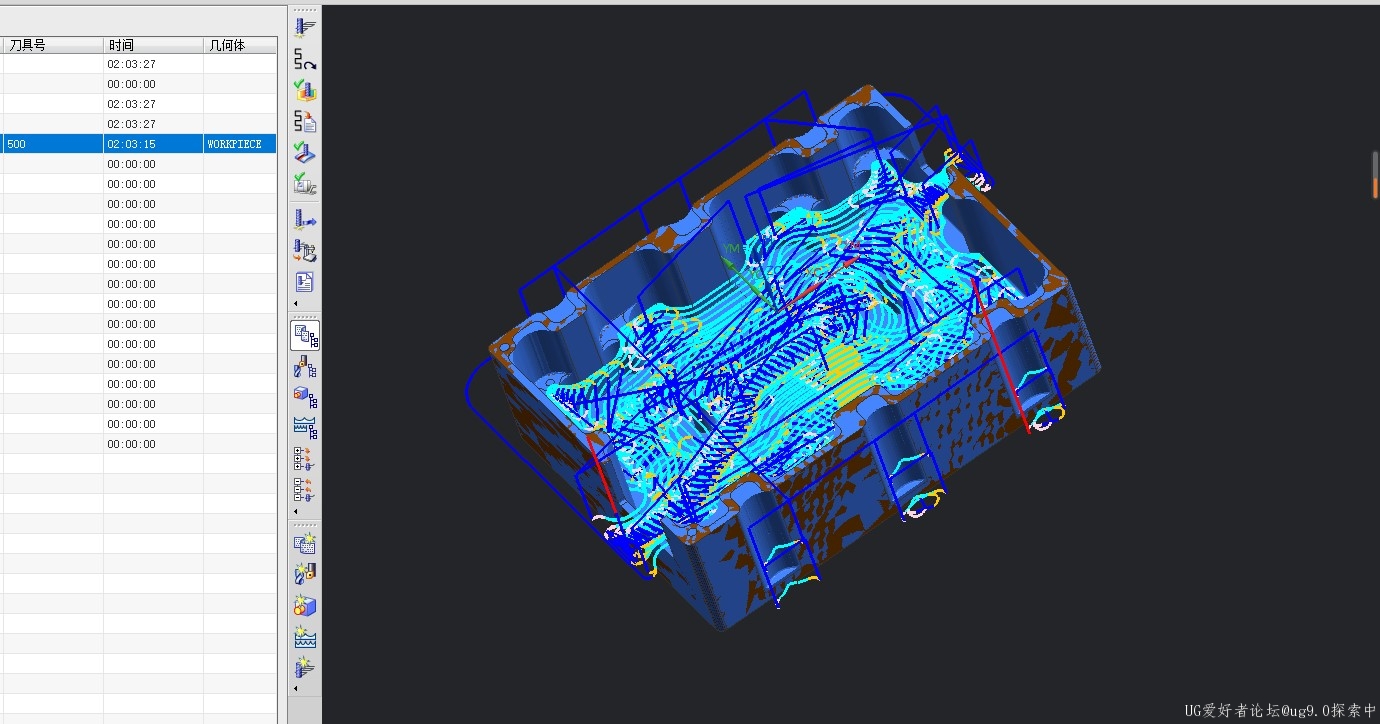This screenshot has height=724, width=1380.
Task: Expand the operations toolbar overflow arrow
Action: click(296, 303)
